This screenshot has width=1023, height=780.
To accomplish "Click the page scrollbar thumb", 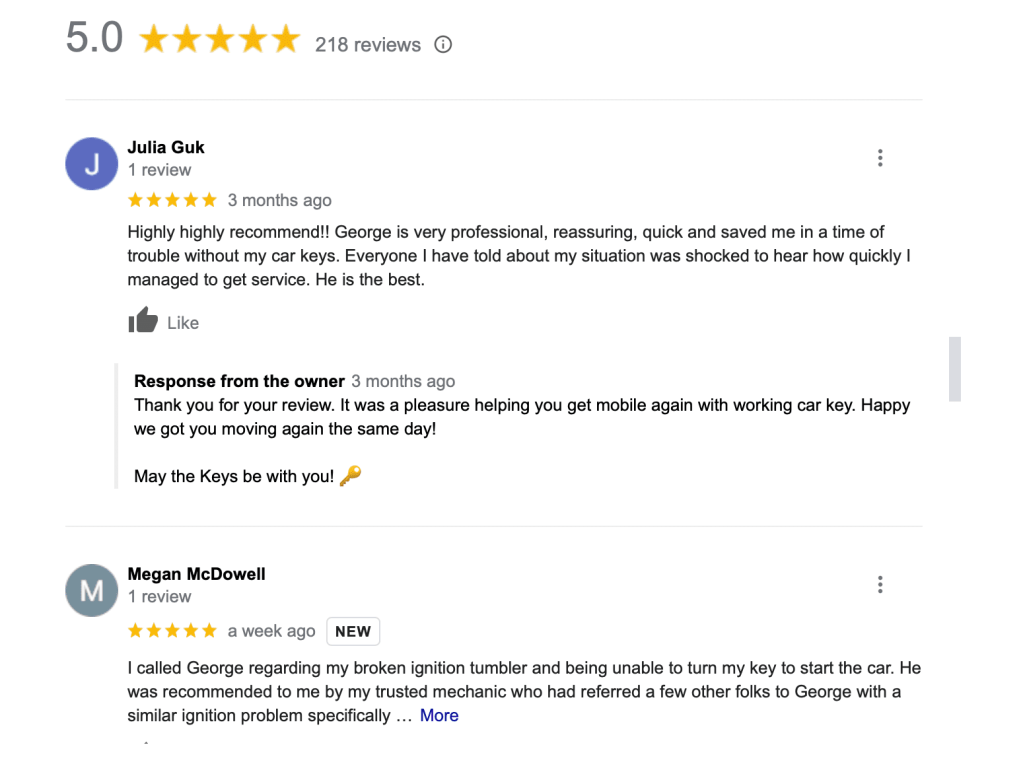I will [x=955, y=369].
